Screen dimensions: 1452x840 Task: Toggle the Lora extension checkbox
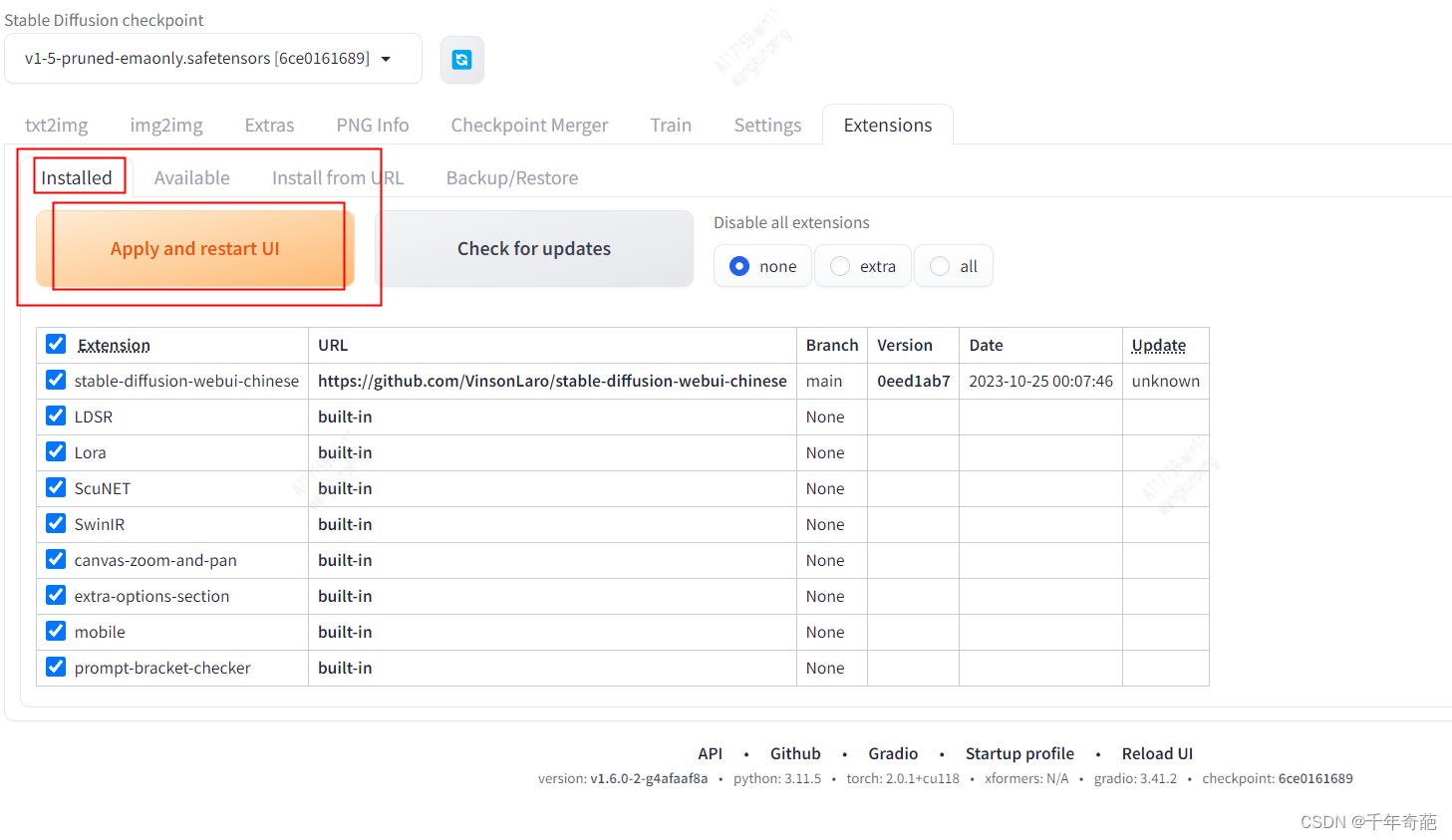pyautogui.click(x=56, y=451)
